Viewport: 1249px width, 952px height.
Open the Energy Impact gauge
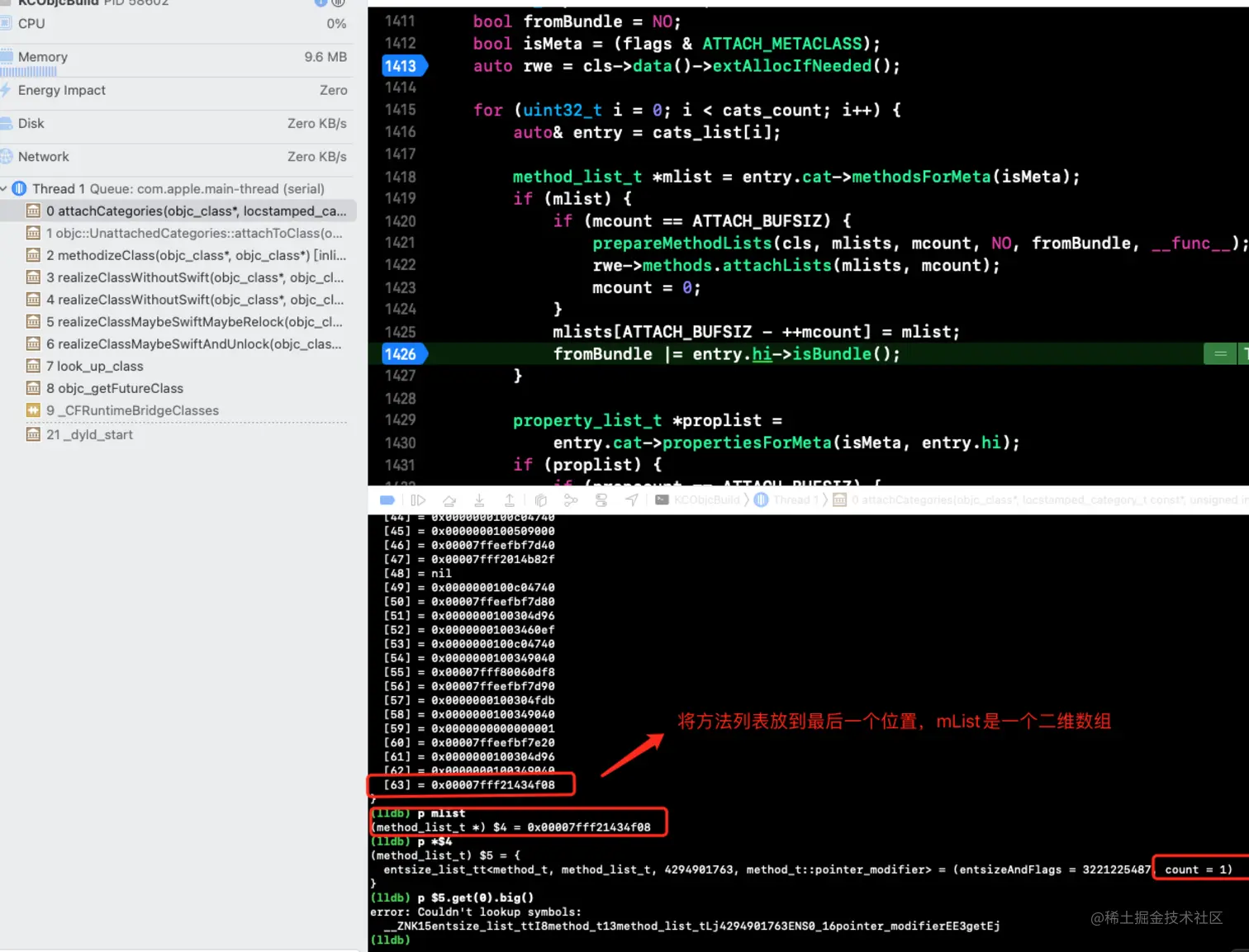[177, 90]
